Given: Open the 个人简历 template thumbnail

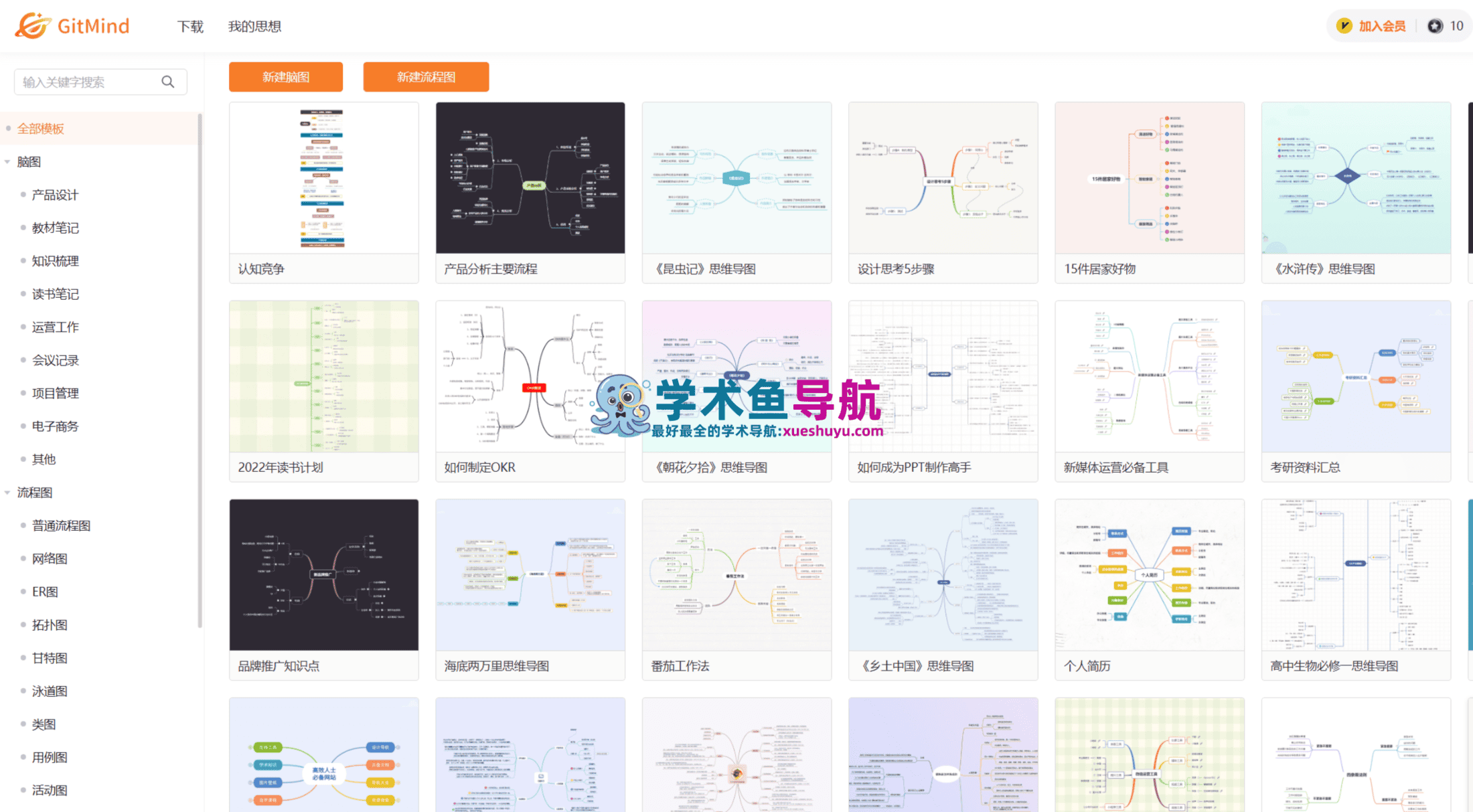Looking at the screenshot, I should 1150,575.
